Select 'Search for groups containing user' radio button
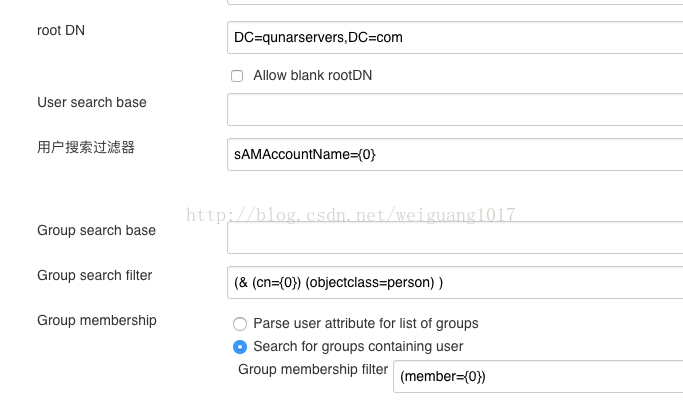This screenshot has height=408, width=683. [240, 347]
